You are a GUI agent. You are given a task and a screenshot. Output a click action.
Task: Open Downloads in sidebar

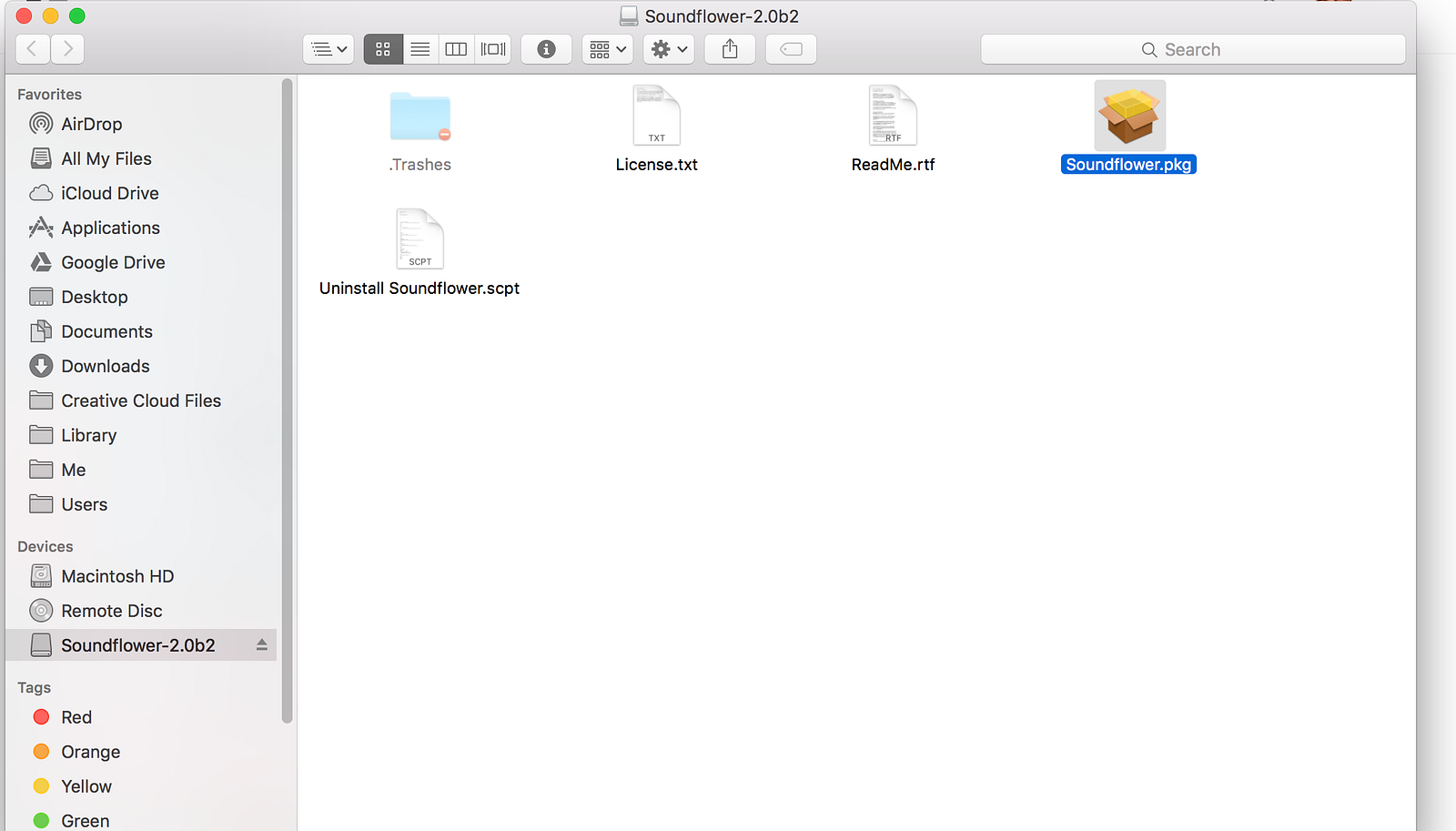(141, 366)
